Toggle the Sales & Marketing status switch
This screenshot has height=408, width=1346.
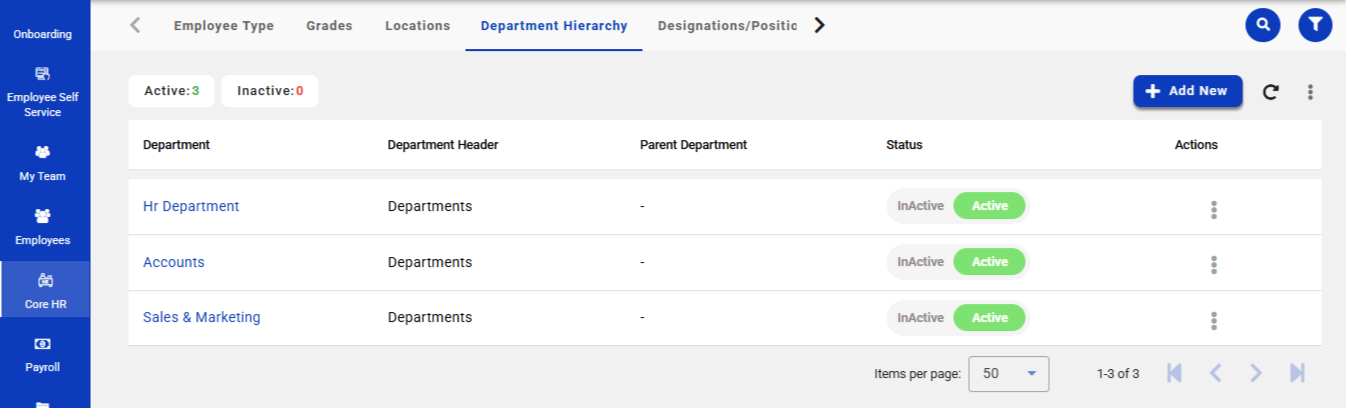coord(956,317)
